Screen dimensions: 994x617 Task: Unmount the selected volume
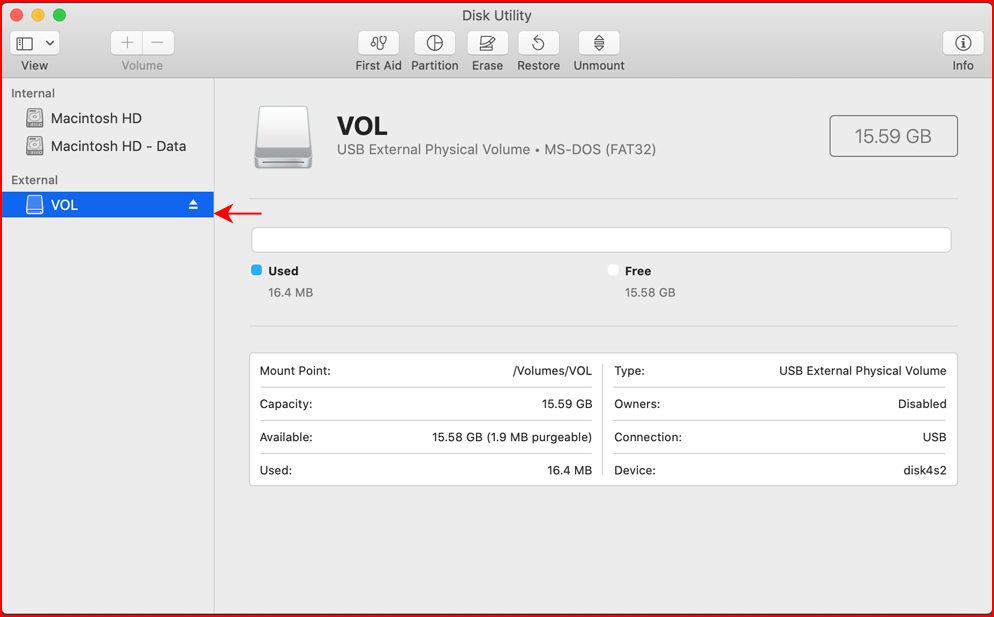pyautogui.click(x=598, y=43)
